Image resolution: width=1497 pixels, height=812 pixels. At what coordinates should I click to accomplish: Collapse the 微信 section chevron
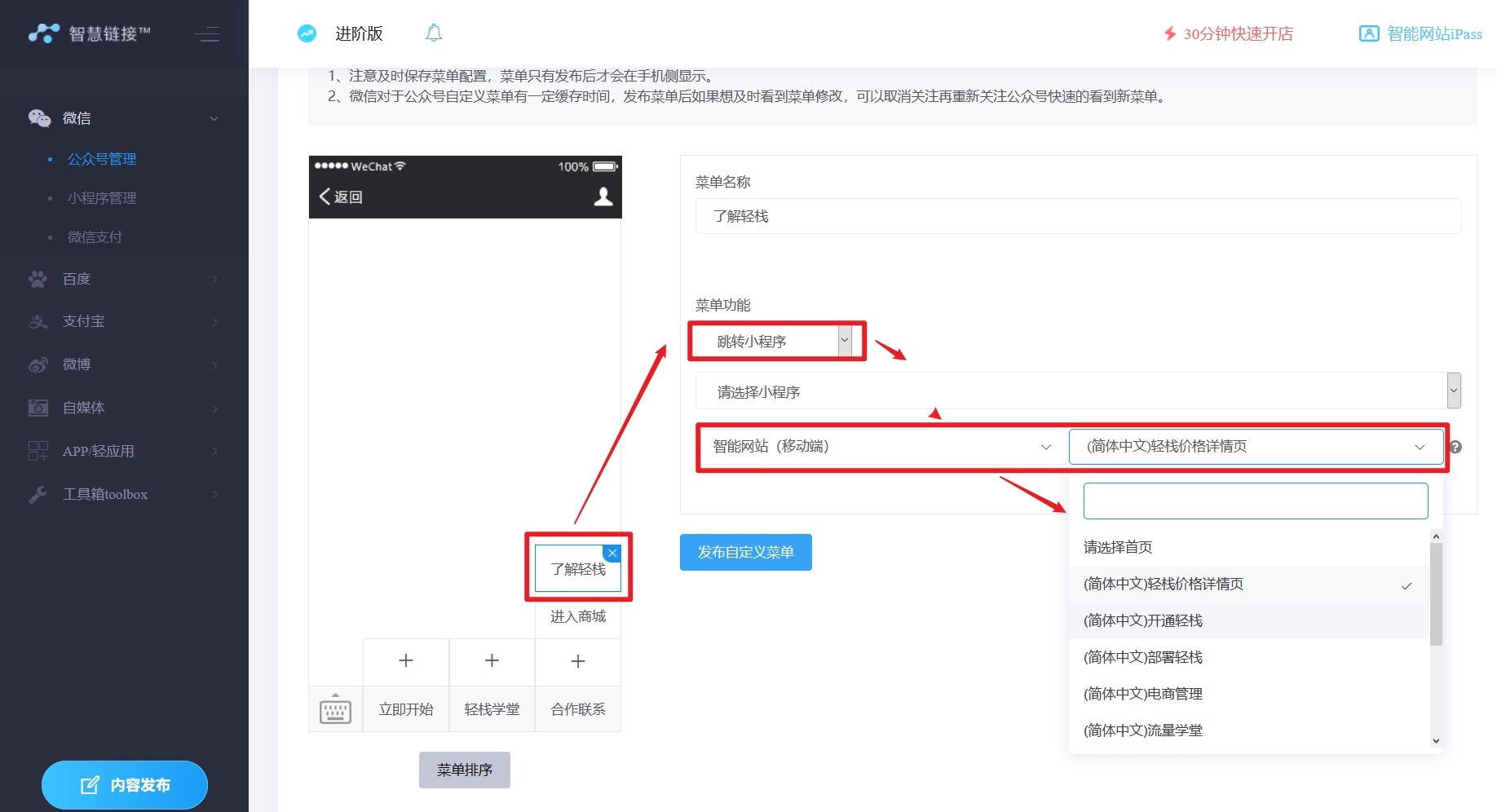(214, 118)
